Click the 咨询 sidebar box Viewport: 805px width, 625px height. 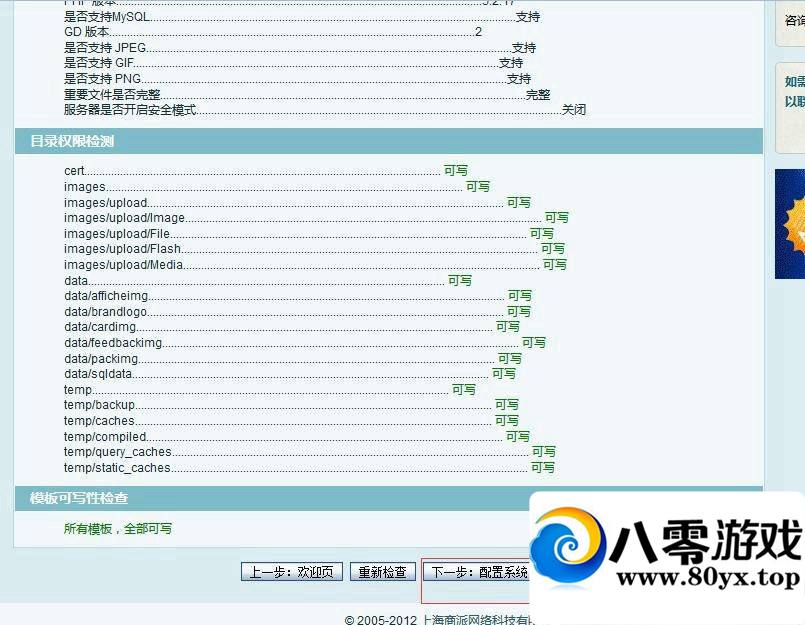(794, 21)
